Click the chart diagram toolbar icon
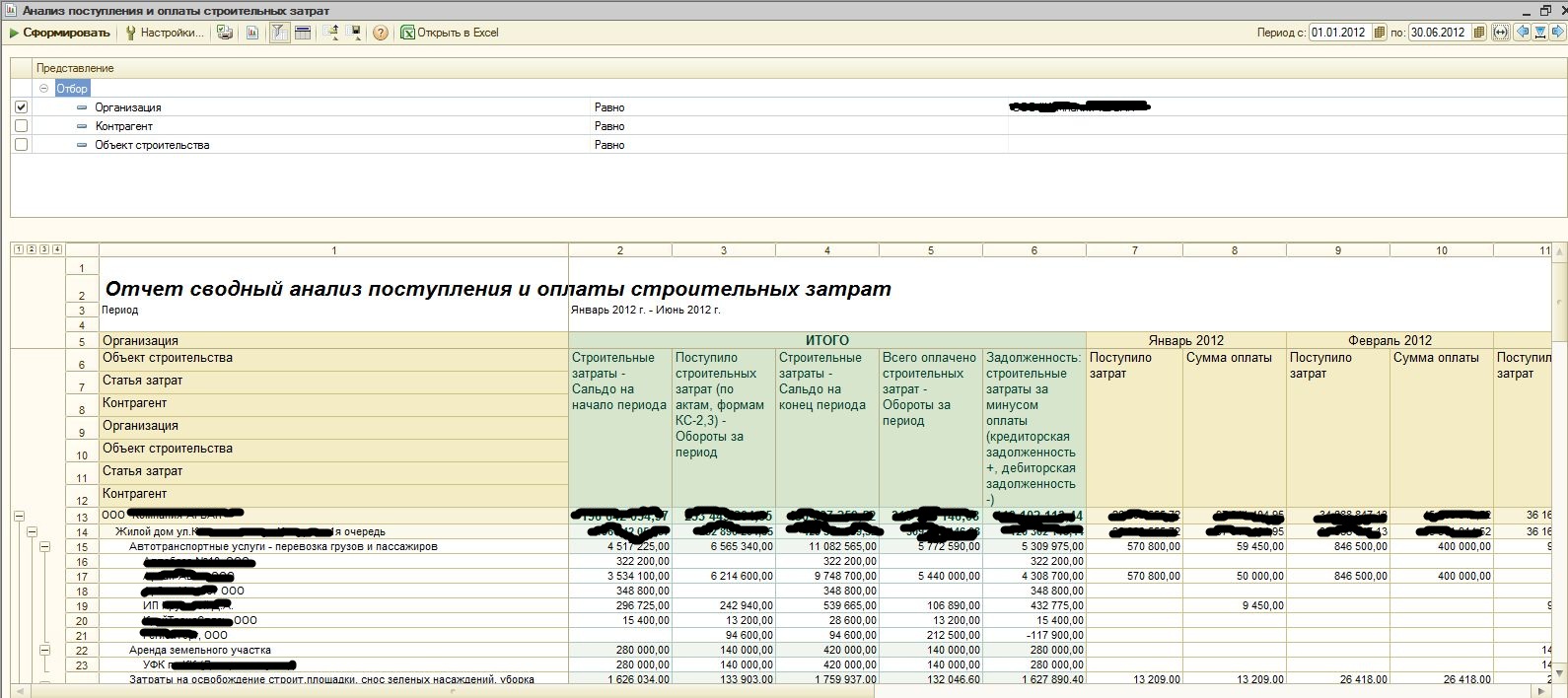This screenshot has height=698, width=1568. click(252, 33)
